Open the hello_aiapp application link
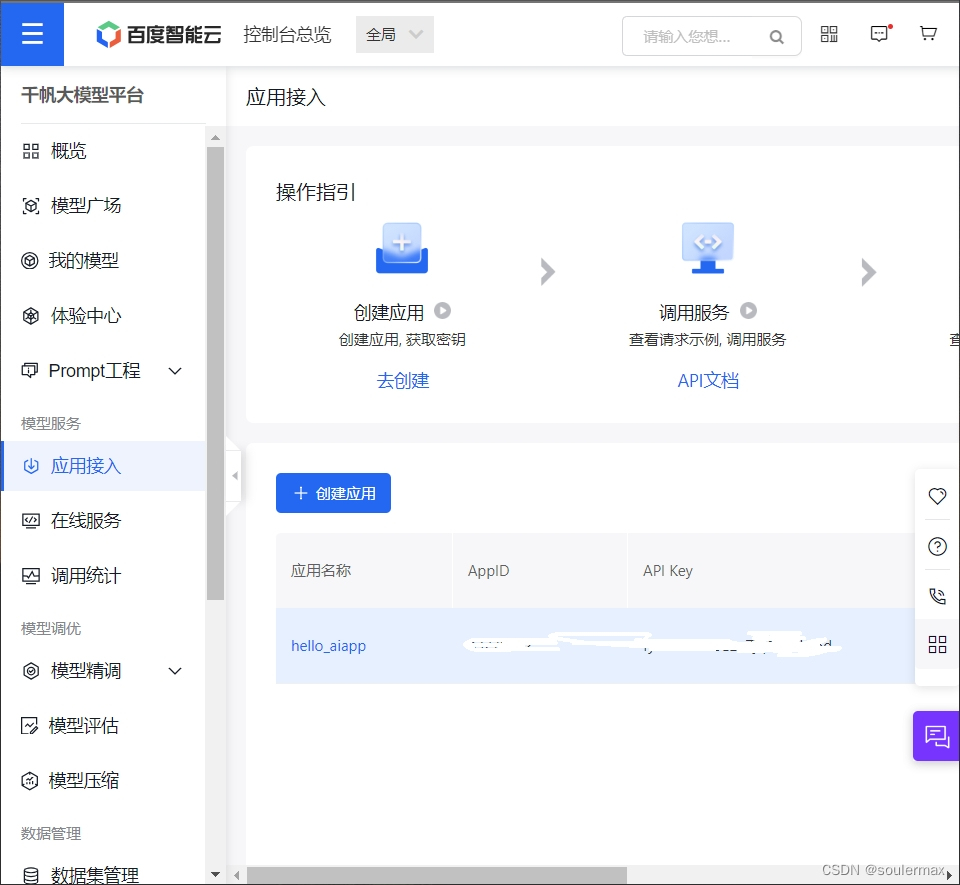The image size is (960, 885). pyautogui.click(x=328, y=646)
